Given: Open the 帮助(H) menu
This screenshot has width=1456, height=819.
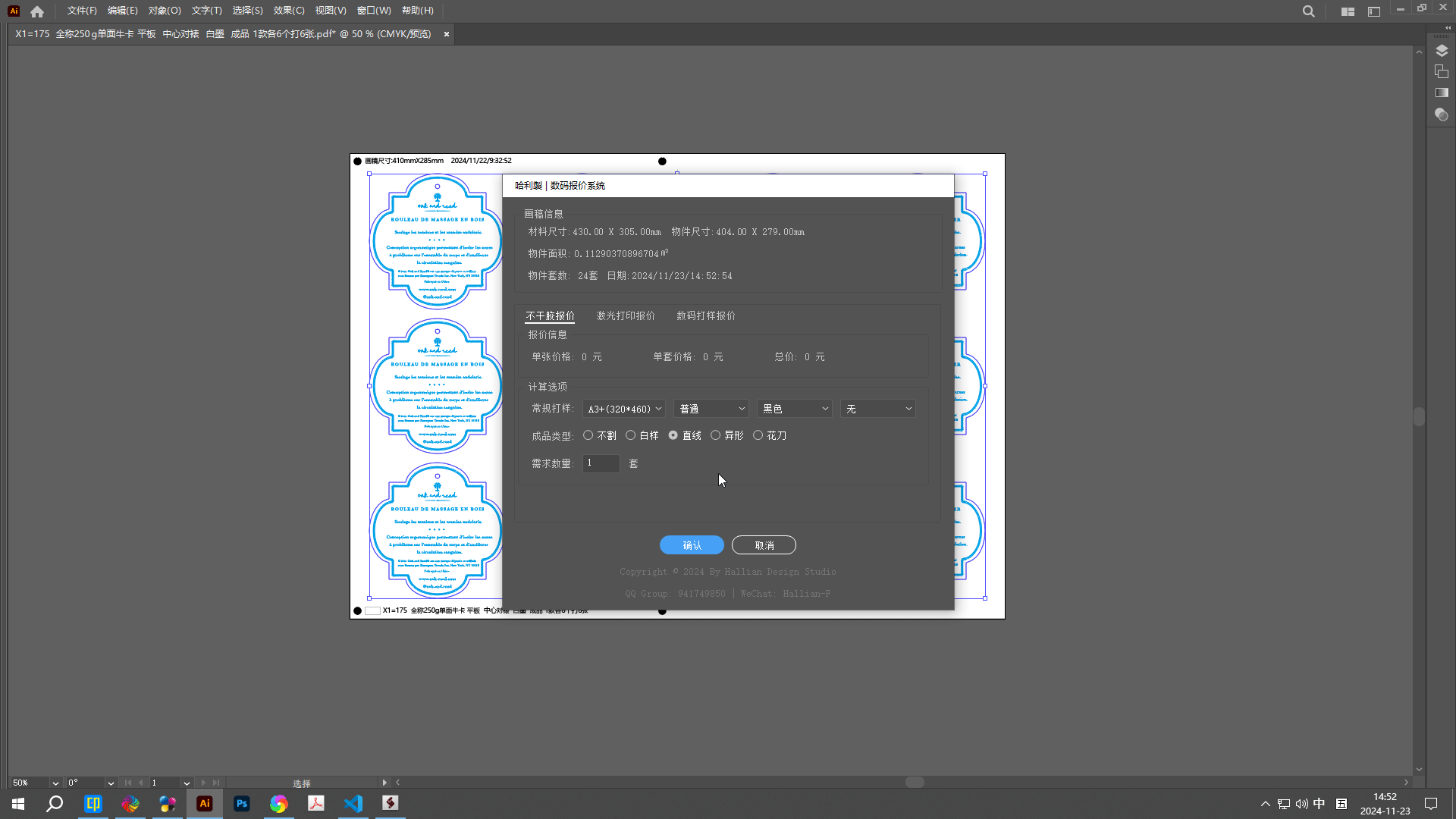Looking at the screenshot, I should click(418, 11).
